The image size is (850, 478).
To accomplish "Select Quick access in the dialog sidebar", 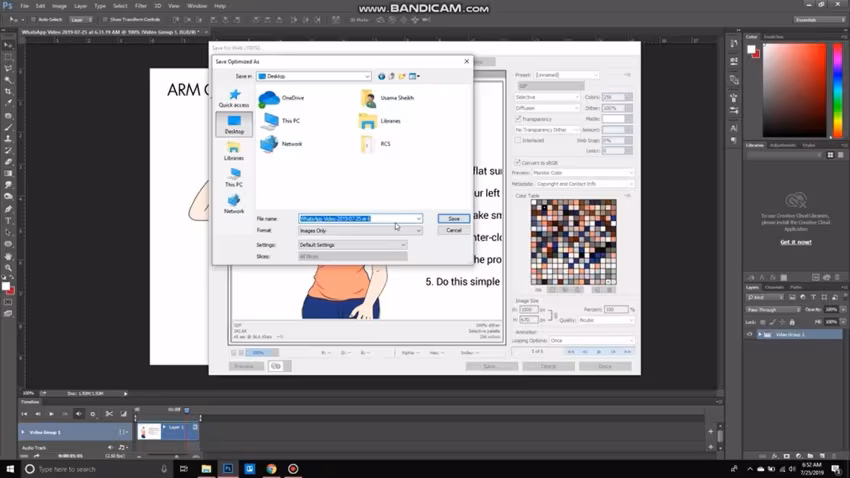I will pos(234,98).
